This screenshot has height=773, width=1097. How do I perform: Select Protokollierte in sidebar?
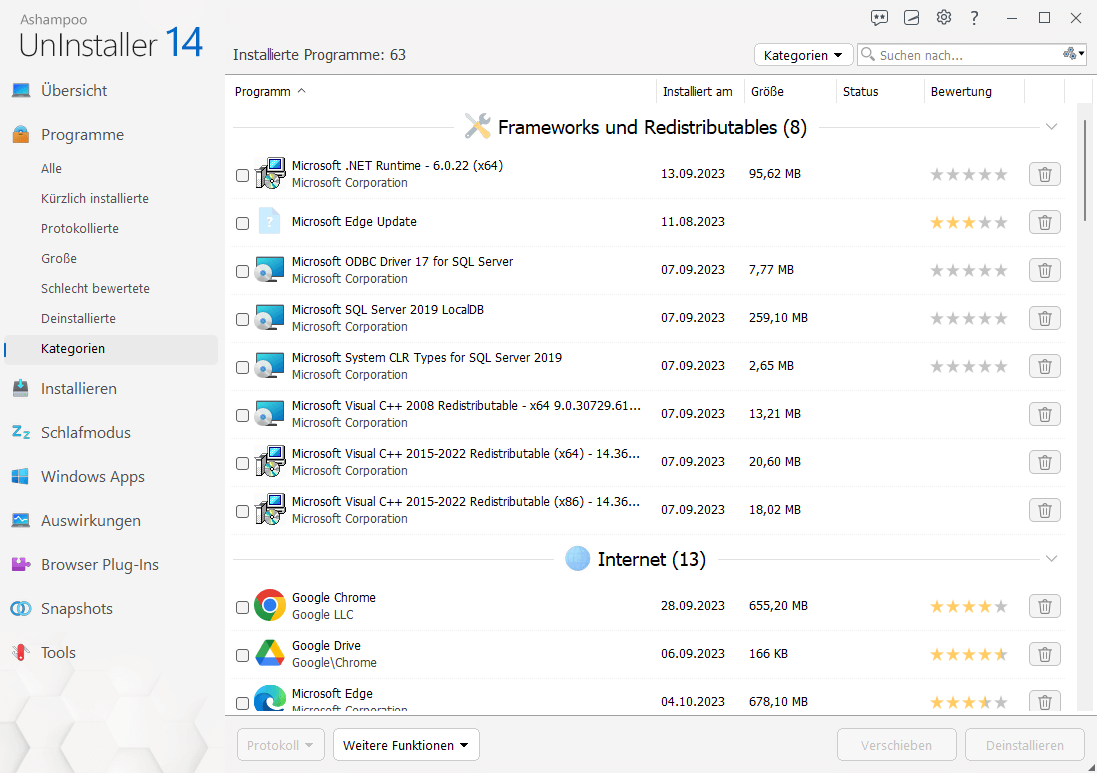pyautogui.click(x=80, y=229)
